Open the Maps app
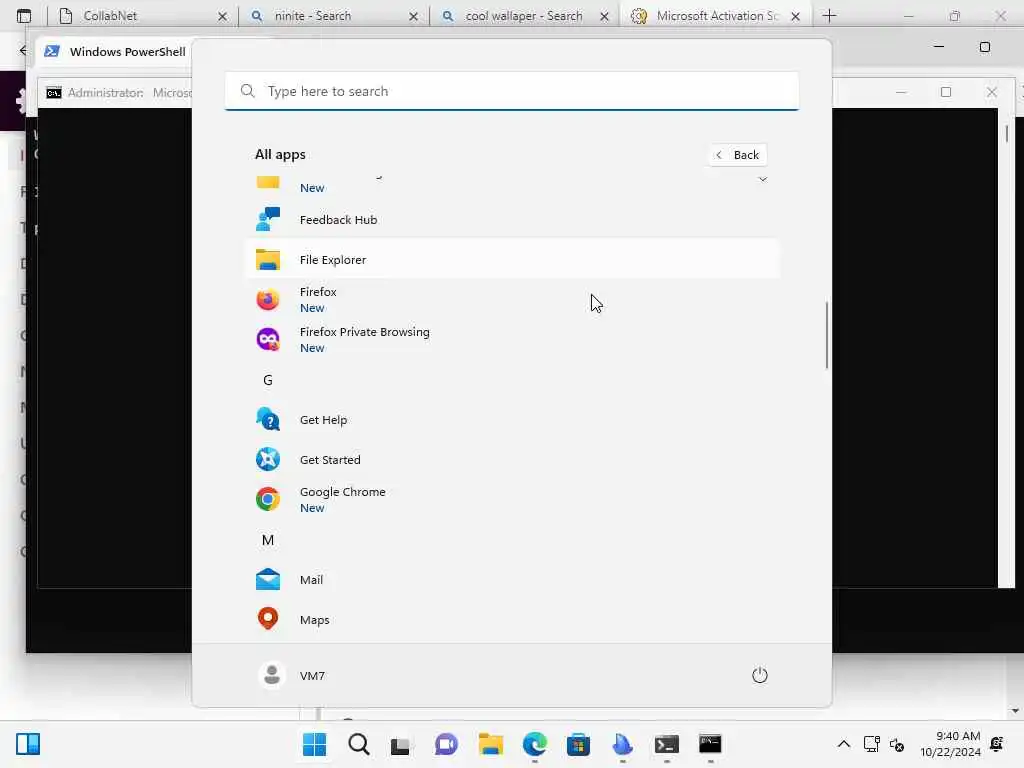1024x768 pixels. pos(512,620)
